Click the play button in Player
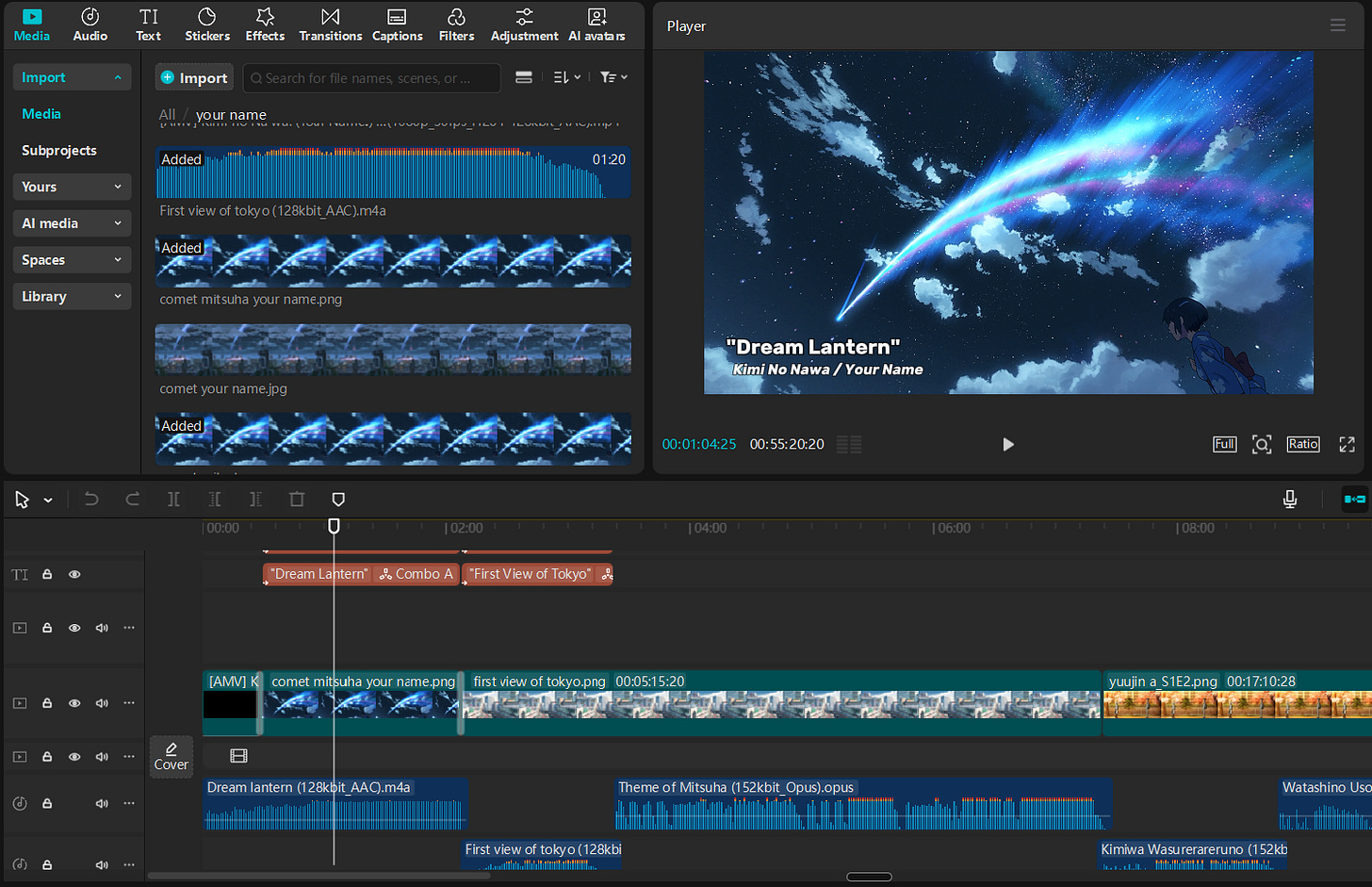1372x887 pixels. [1007, 445]
